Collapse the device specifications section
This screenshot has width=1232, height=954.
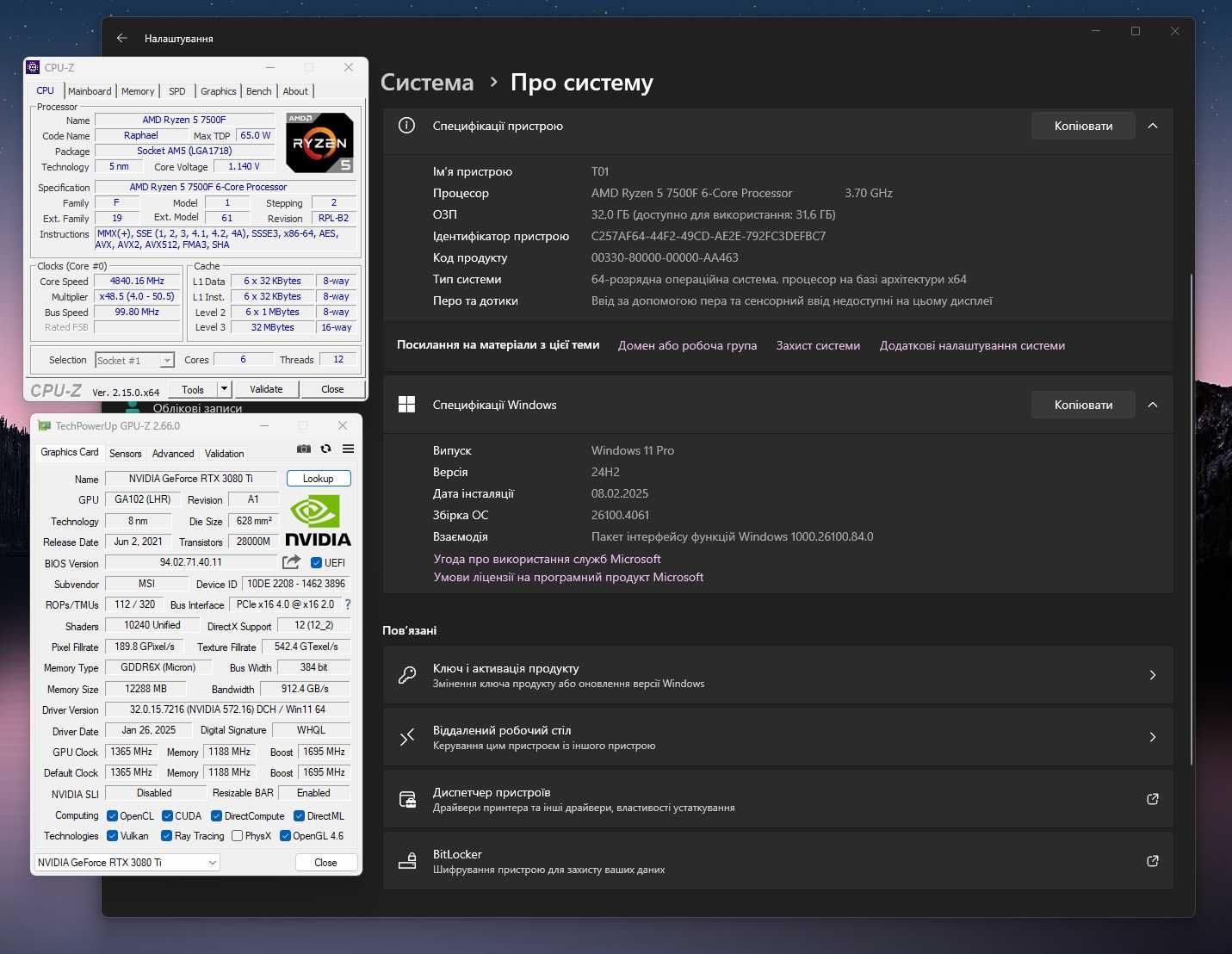(x=1153, y=126)
